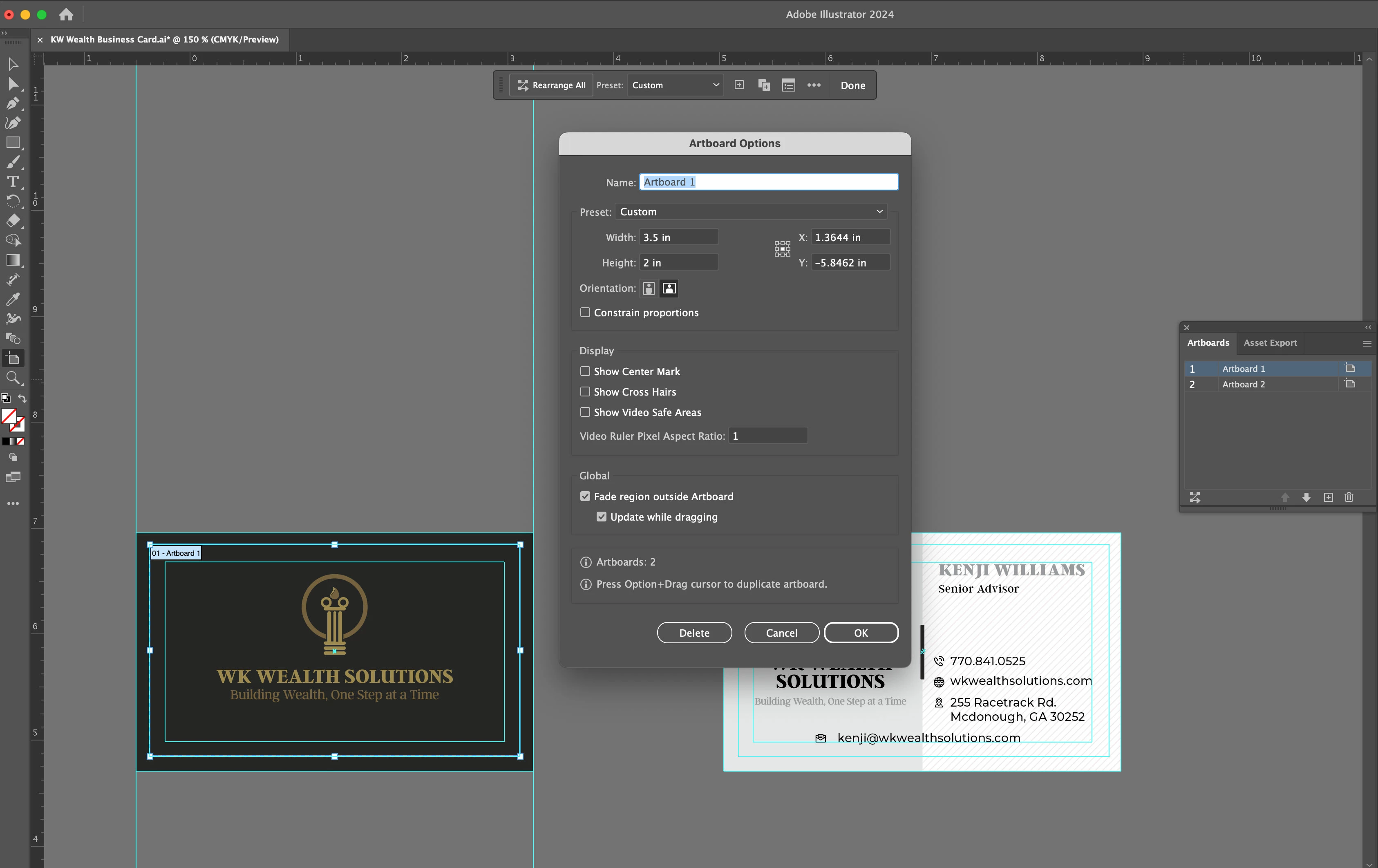1378x868 pixels.
Task: Click the Home icon in title bar
Action: click(66, 14)
